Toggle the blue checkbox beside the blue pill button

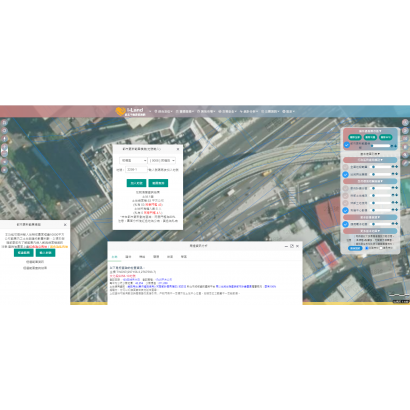(x=367, y=248)
